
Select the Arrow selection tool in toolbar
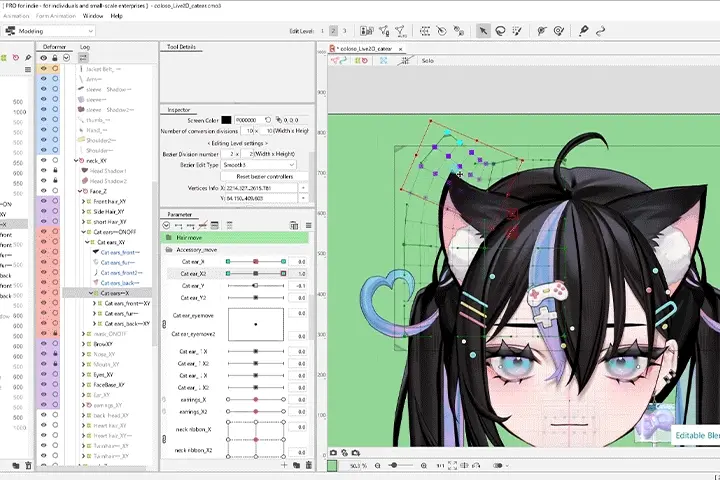click(x=483, y=31)
